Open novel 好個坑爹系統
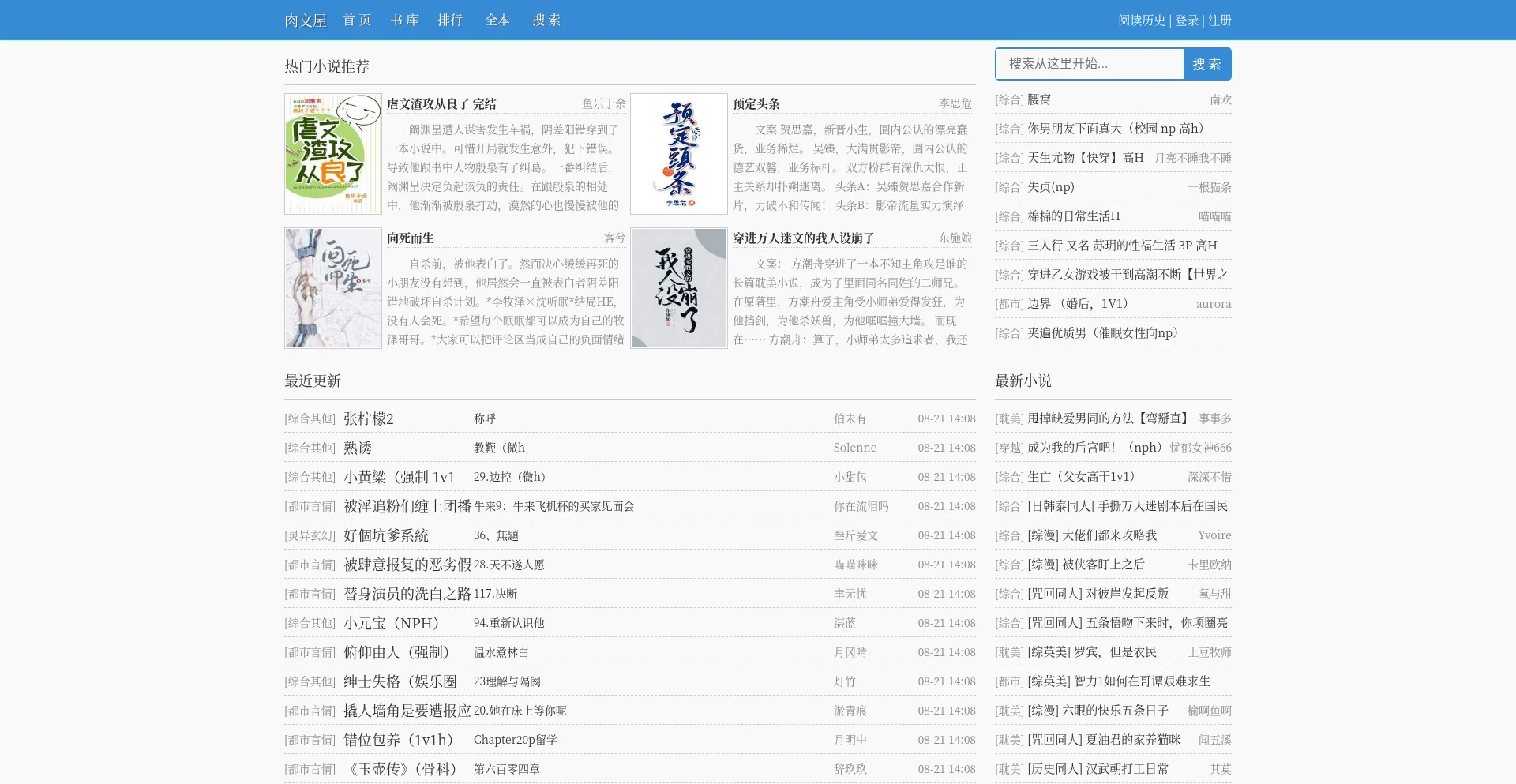The width and height of the screenshot is (1516, 784). coord(386,535)
